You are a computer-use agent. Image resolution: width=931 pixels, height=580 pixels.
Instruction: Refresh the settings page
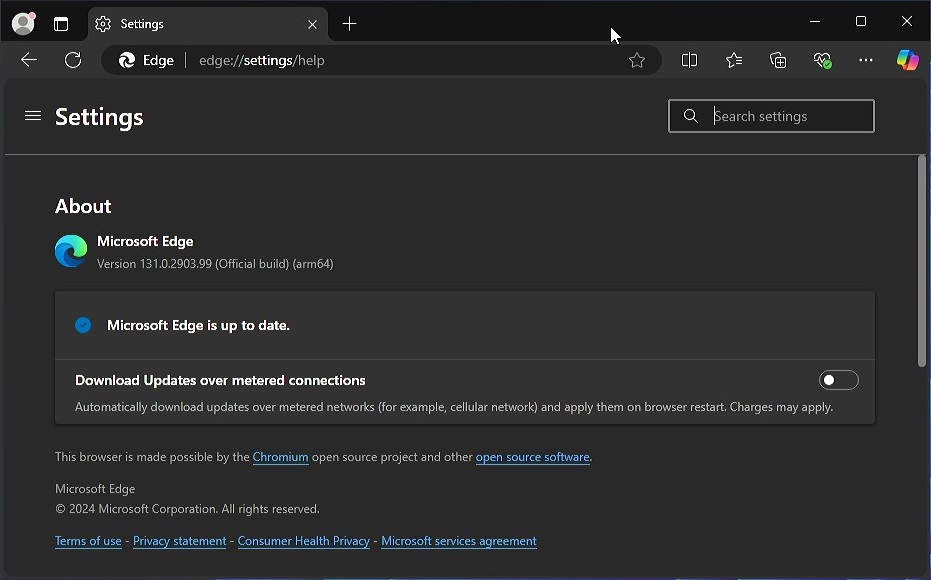click(73, 60)
